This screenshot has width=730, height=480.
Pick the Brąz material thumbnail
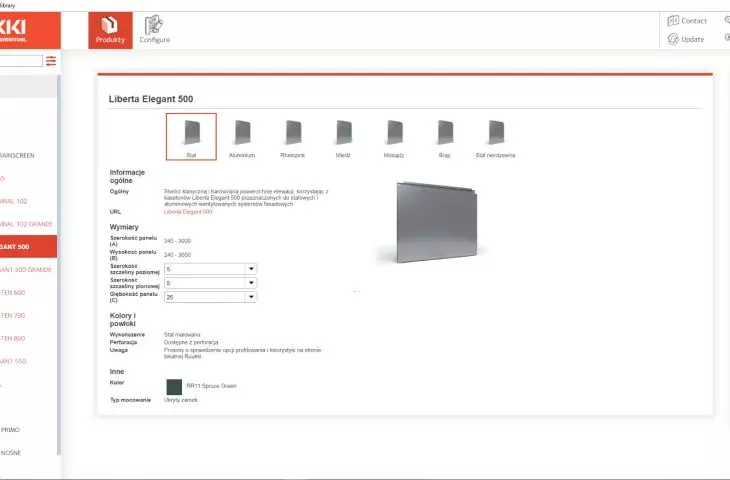click(445, 136)
